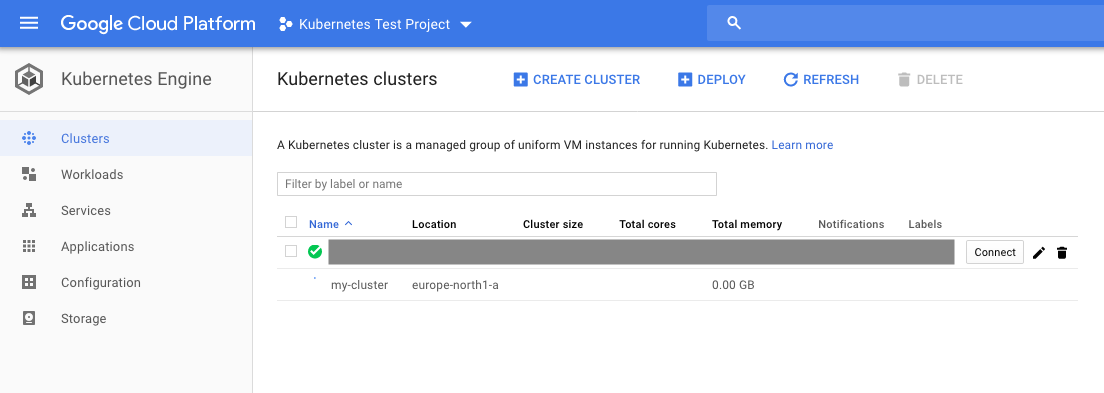Screen dimensions: 1104x393
Task: Click the Filter by label or name field
Action: tap(496, 184)
